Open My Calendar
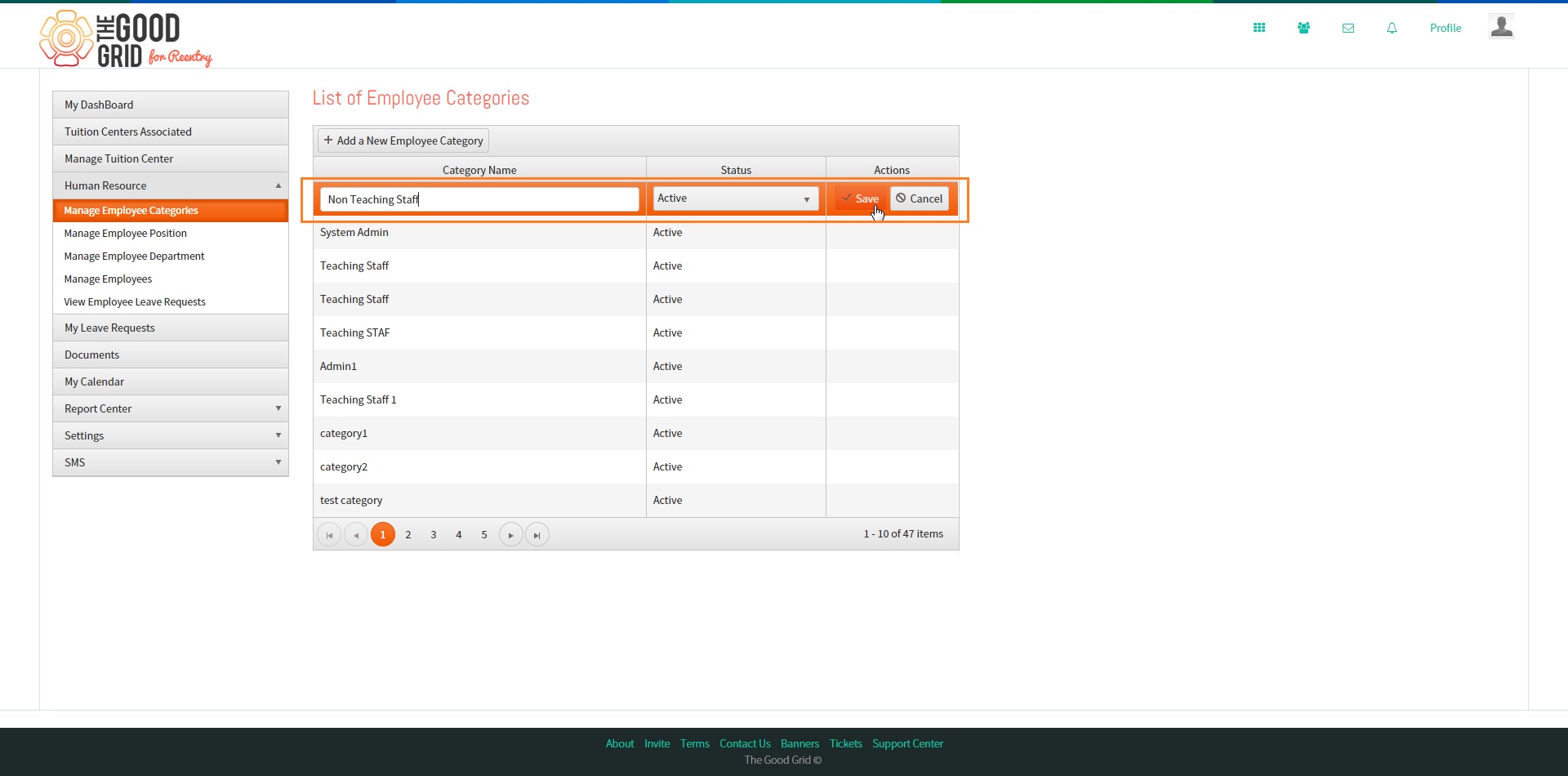1568x776 pixels. pyautogui.click(x=171, y=381)
